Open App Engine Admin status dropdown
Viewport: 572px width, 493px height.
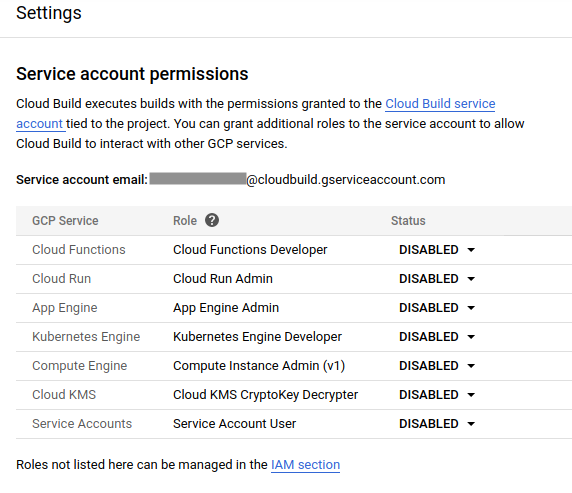tap(437, 308)
